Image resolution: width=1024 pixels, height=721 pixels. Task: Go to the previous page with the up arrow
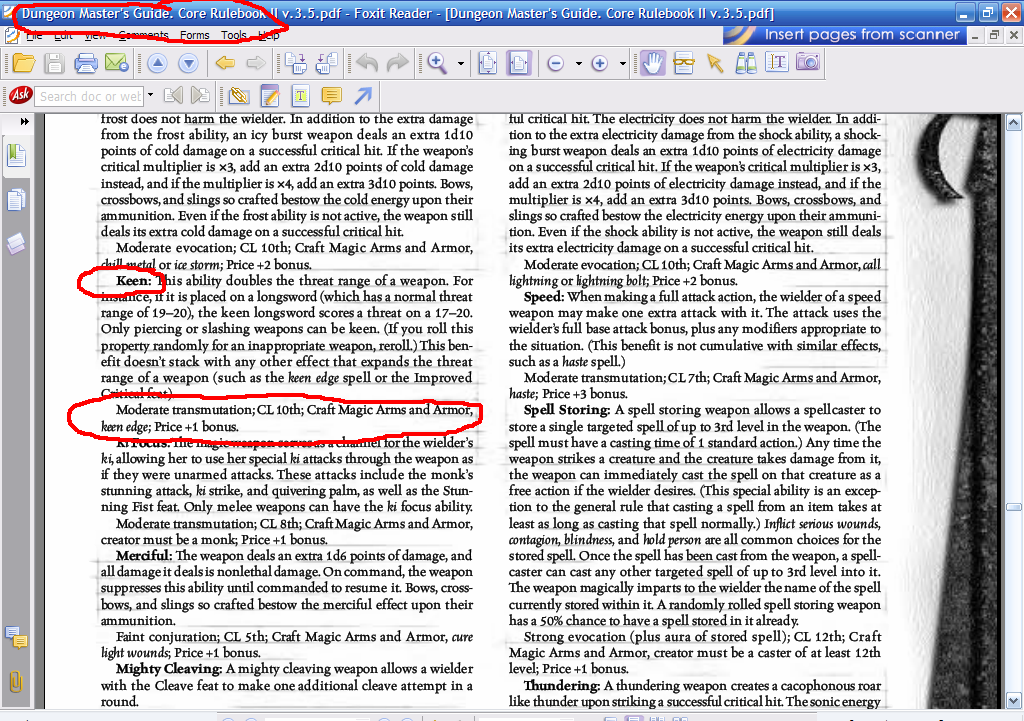(x=157, y=63)
